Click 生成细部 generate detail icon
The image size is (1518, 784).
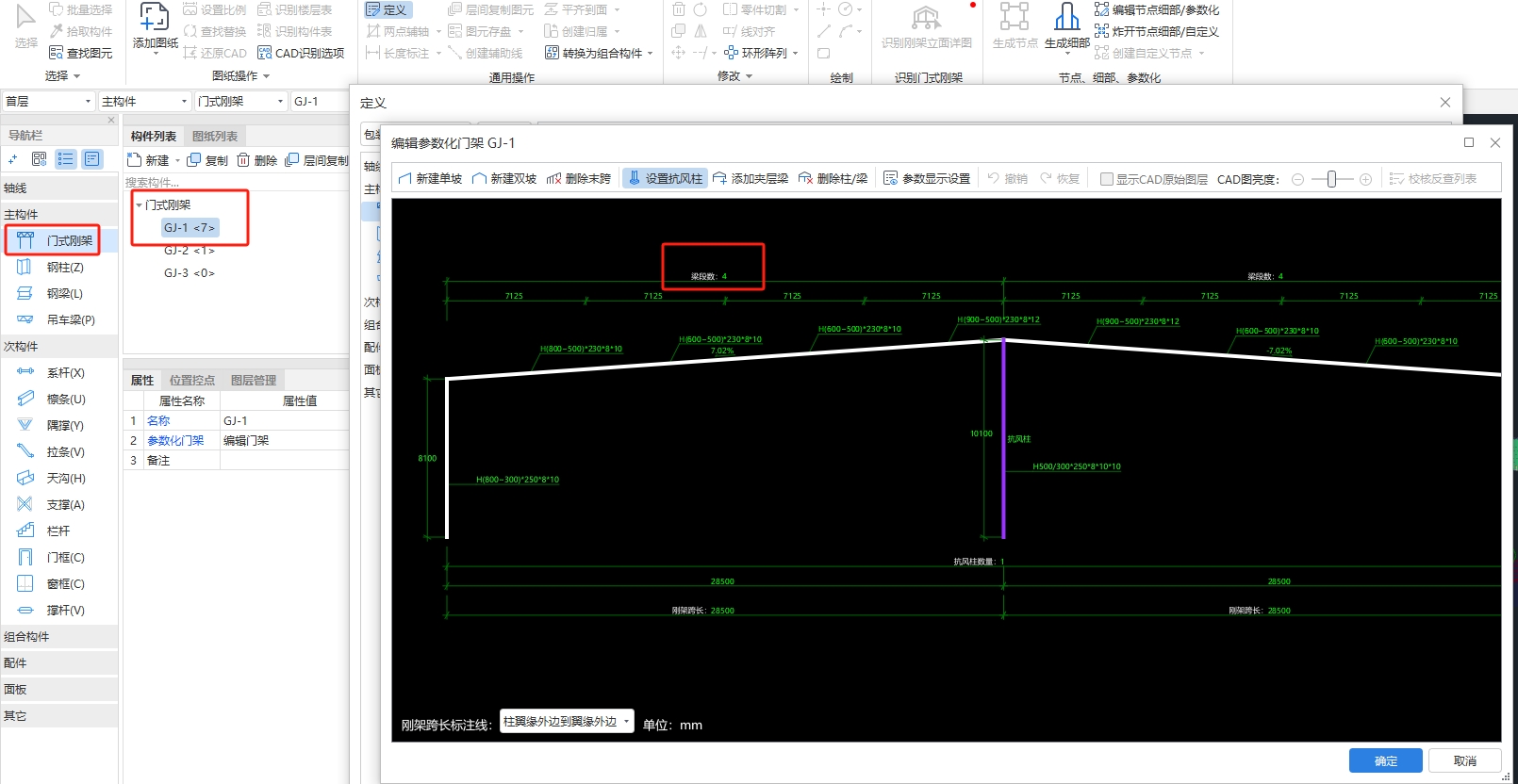click(1066, 25)
